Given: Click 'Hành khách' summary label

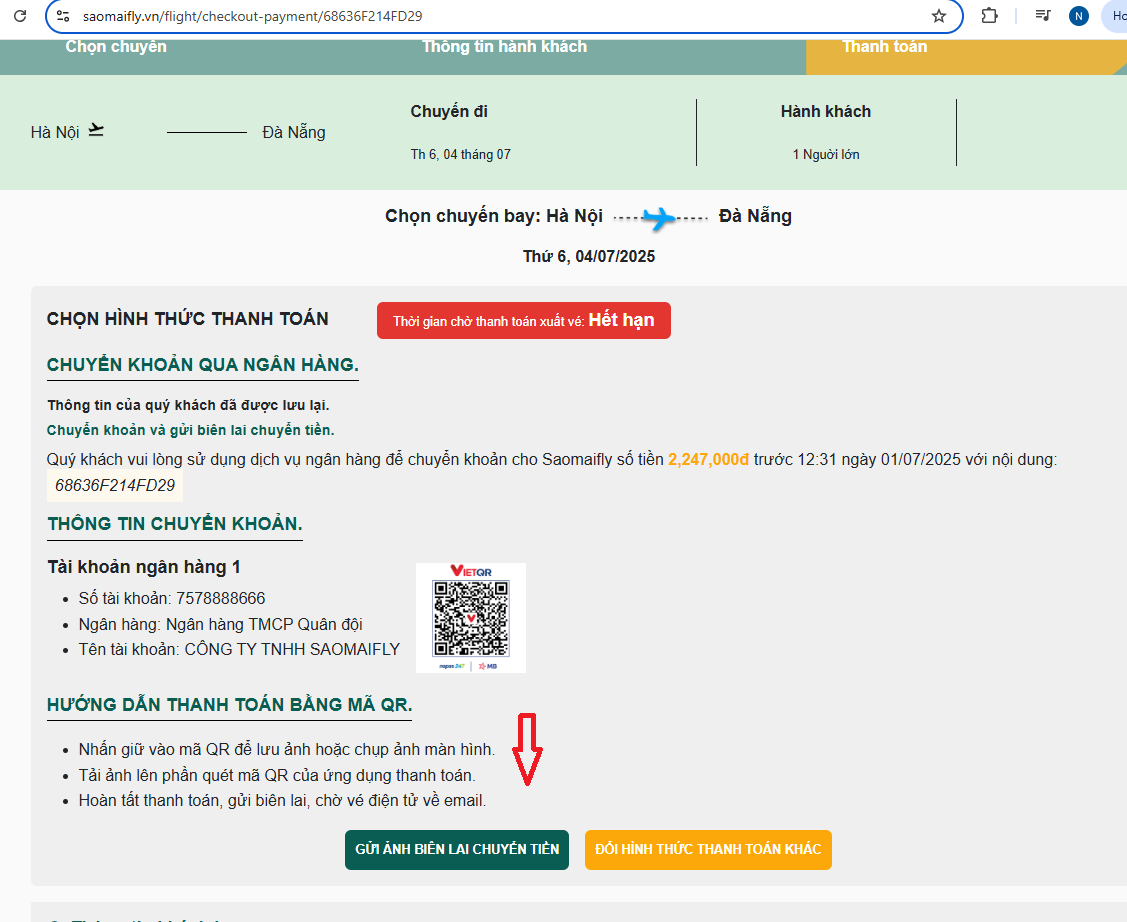Looking at the screenshot, I should coord(826,112).
